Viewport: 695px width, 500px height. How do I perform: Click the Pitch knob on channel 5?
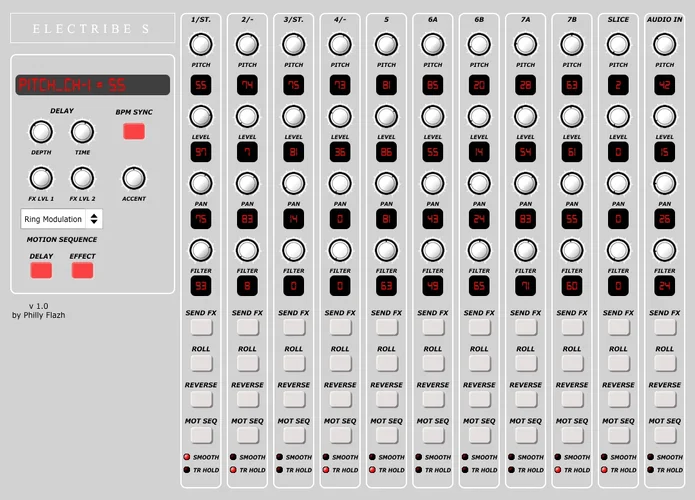[x=387, y=44]
